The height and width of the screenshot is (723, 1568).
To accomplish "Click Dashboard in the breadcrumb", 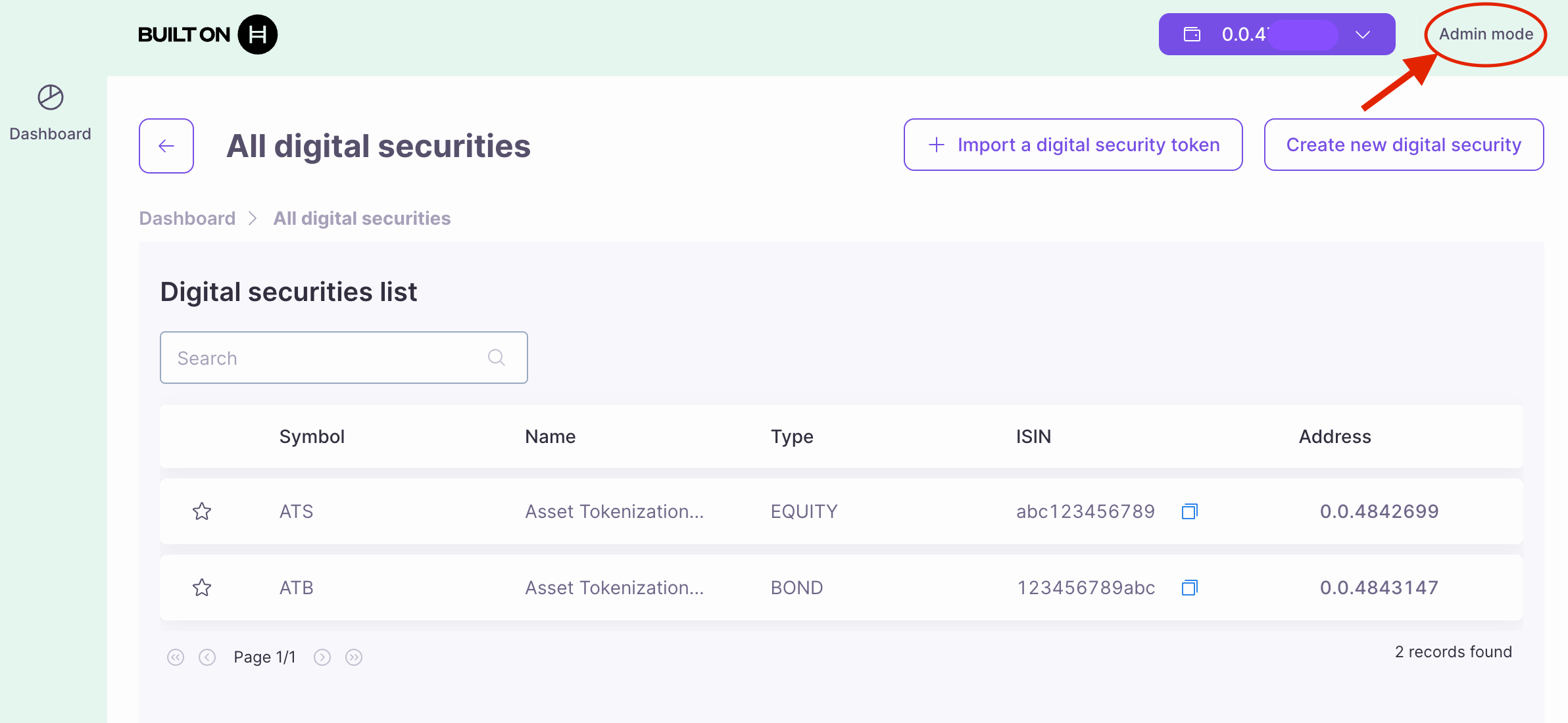I will coord(187,218).
